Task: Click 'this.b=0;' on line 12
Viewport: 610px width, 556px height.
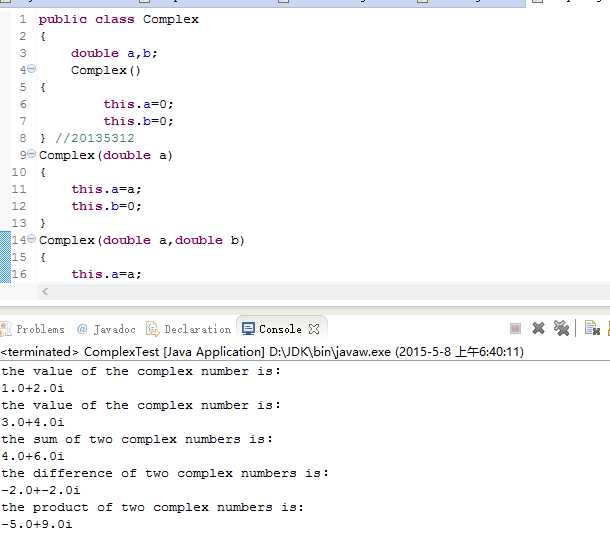Action: [x=107, y=206]
